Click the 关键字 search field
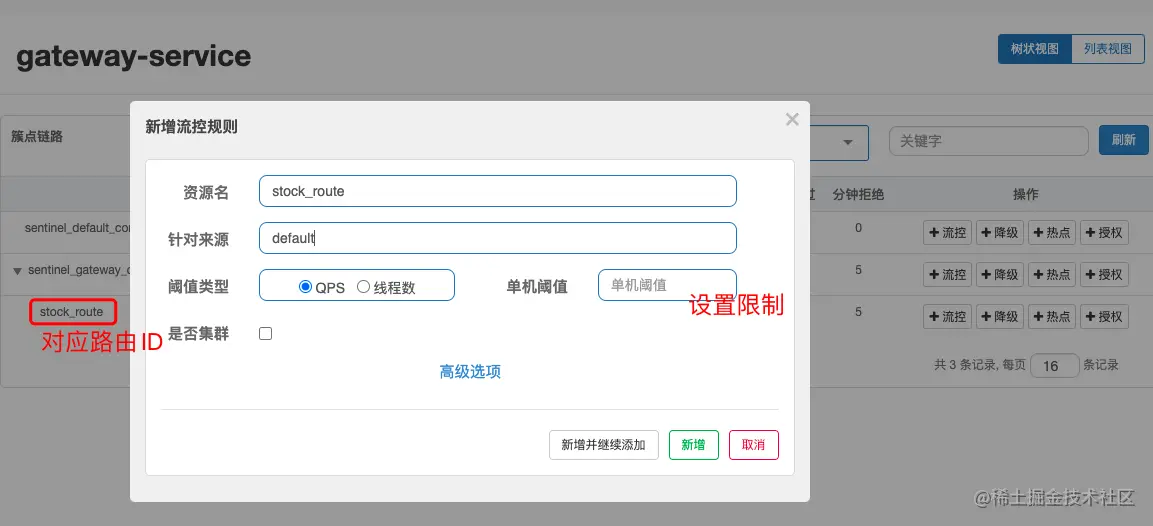 coord(988,141)
